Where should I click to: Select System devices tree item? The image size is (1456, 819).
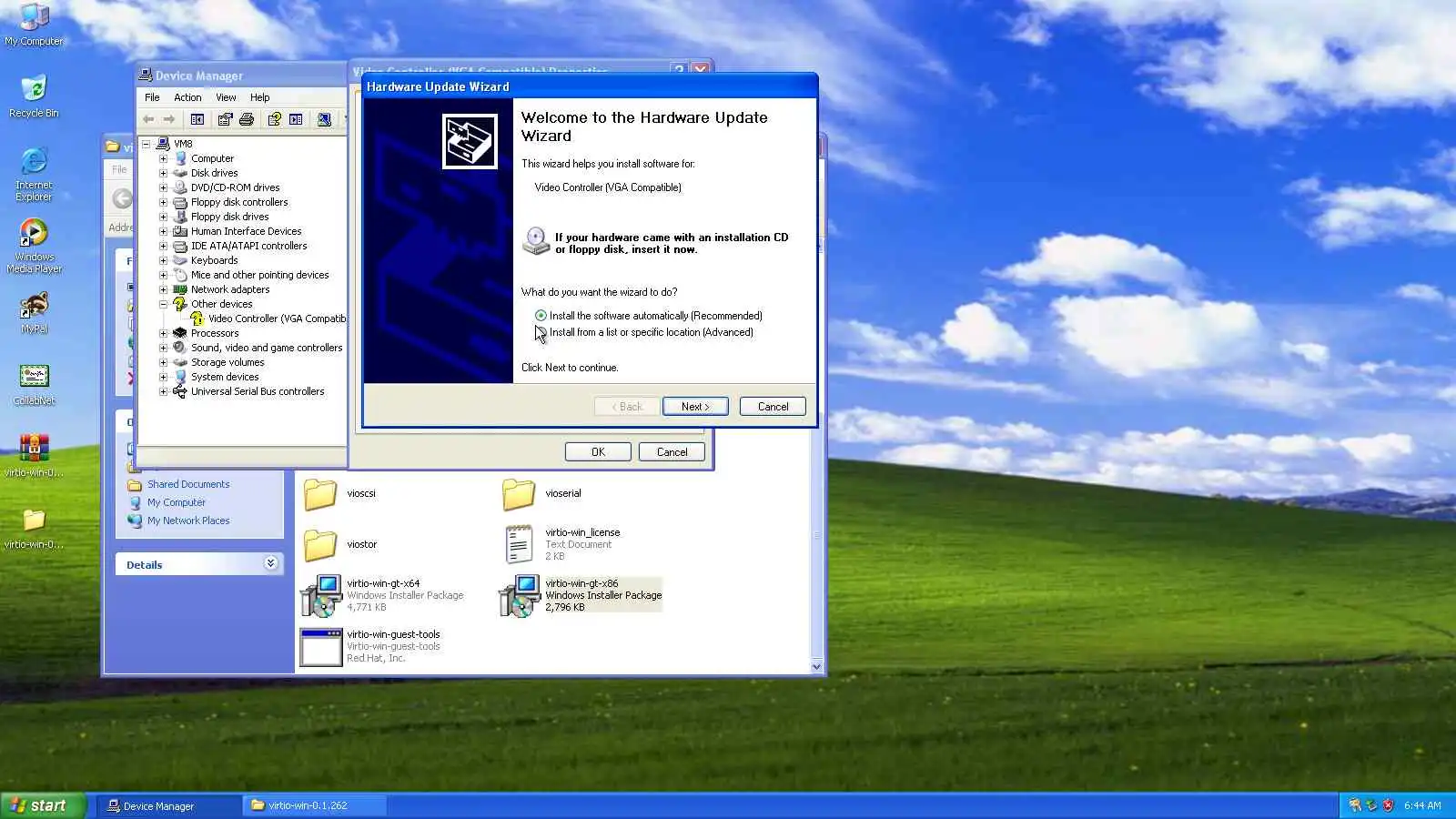(225, 377)
